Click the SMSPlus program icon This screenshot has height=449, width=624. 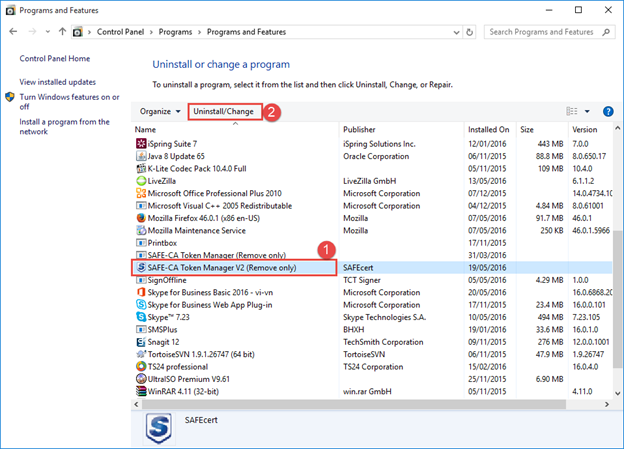click(x=141, y=329)
